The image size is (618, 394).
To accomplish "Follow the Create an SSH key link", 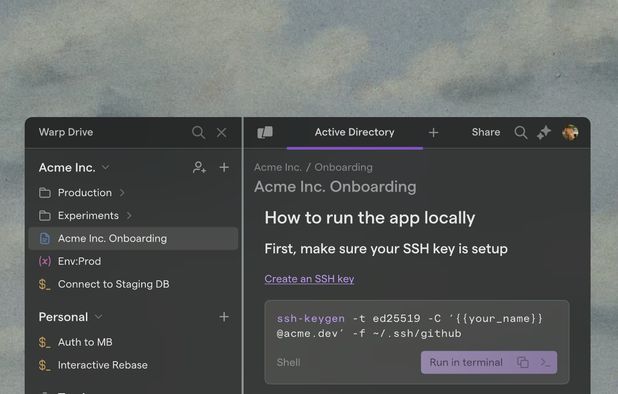I will (x=309, y=279).
